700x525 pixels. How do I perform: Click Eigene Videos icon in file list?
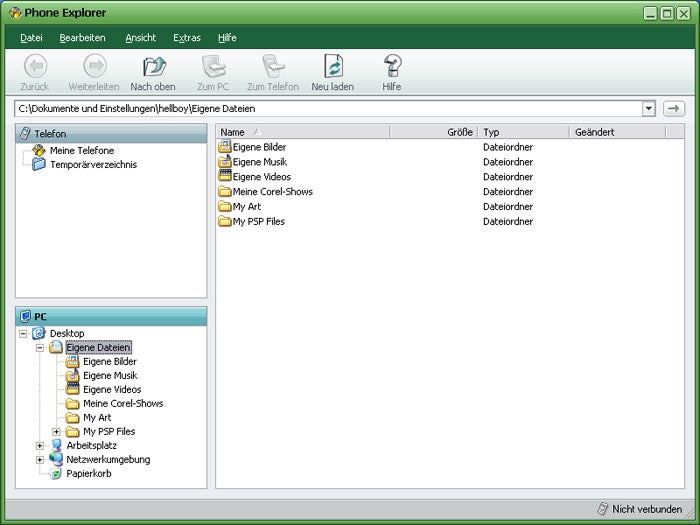click(225, 176)
